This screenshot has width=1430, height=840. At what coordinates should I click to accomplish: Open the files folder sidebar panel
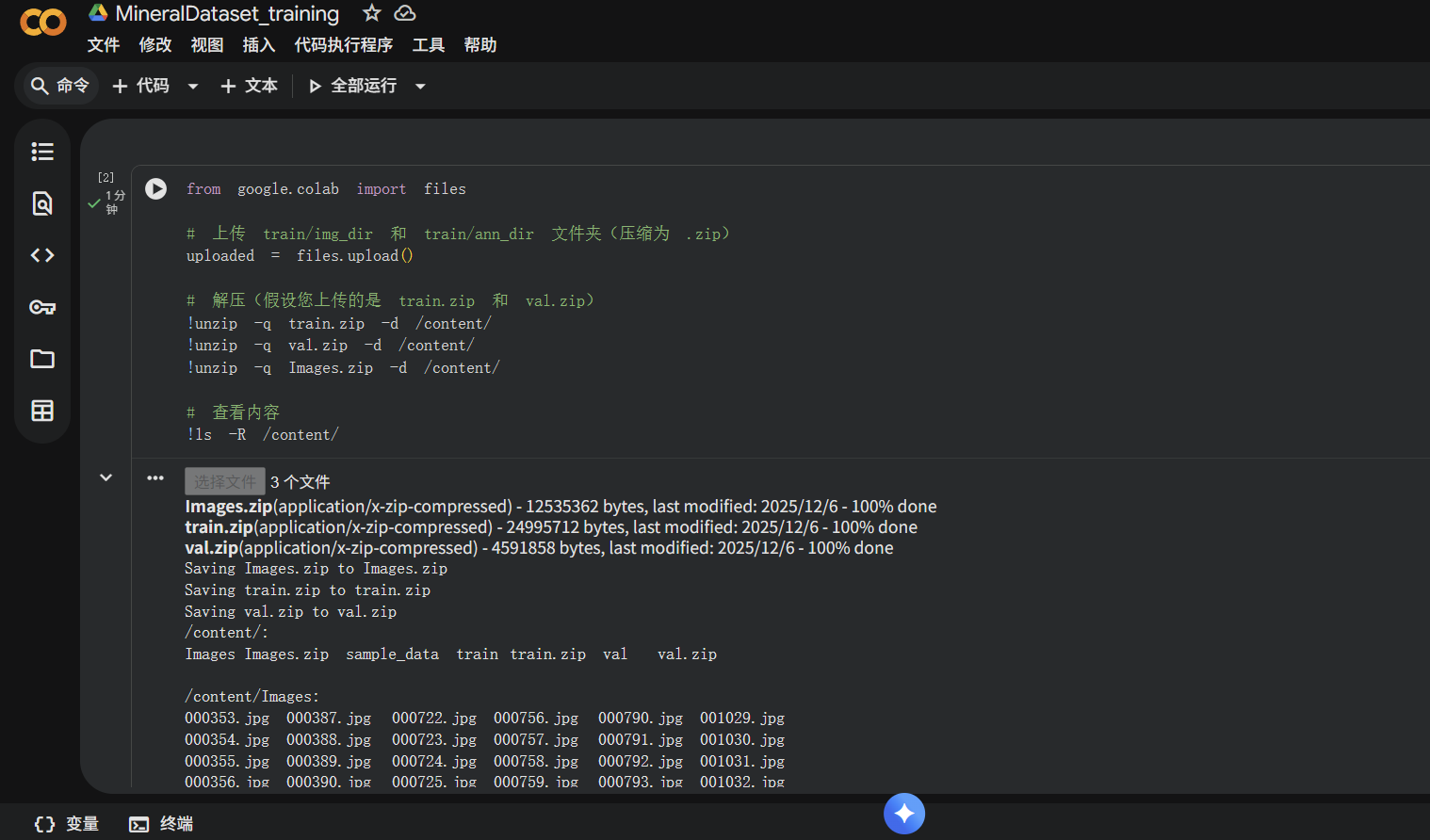(42, 359)
